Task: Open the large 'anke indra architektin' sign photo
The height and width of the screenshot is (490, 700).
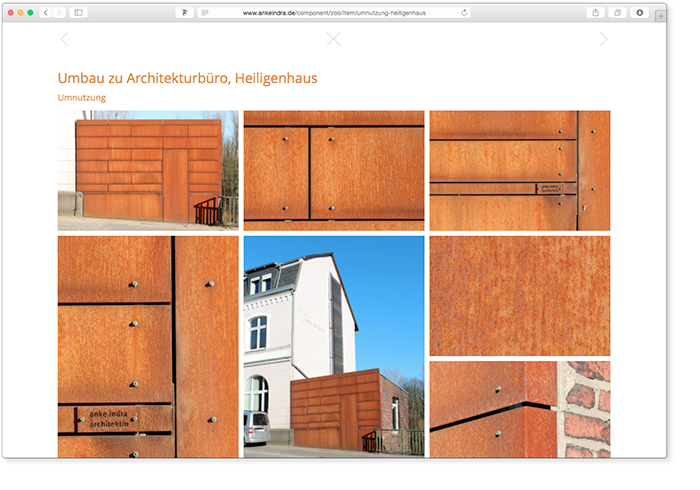Action: pos(148,346)
